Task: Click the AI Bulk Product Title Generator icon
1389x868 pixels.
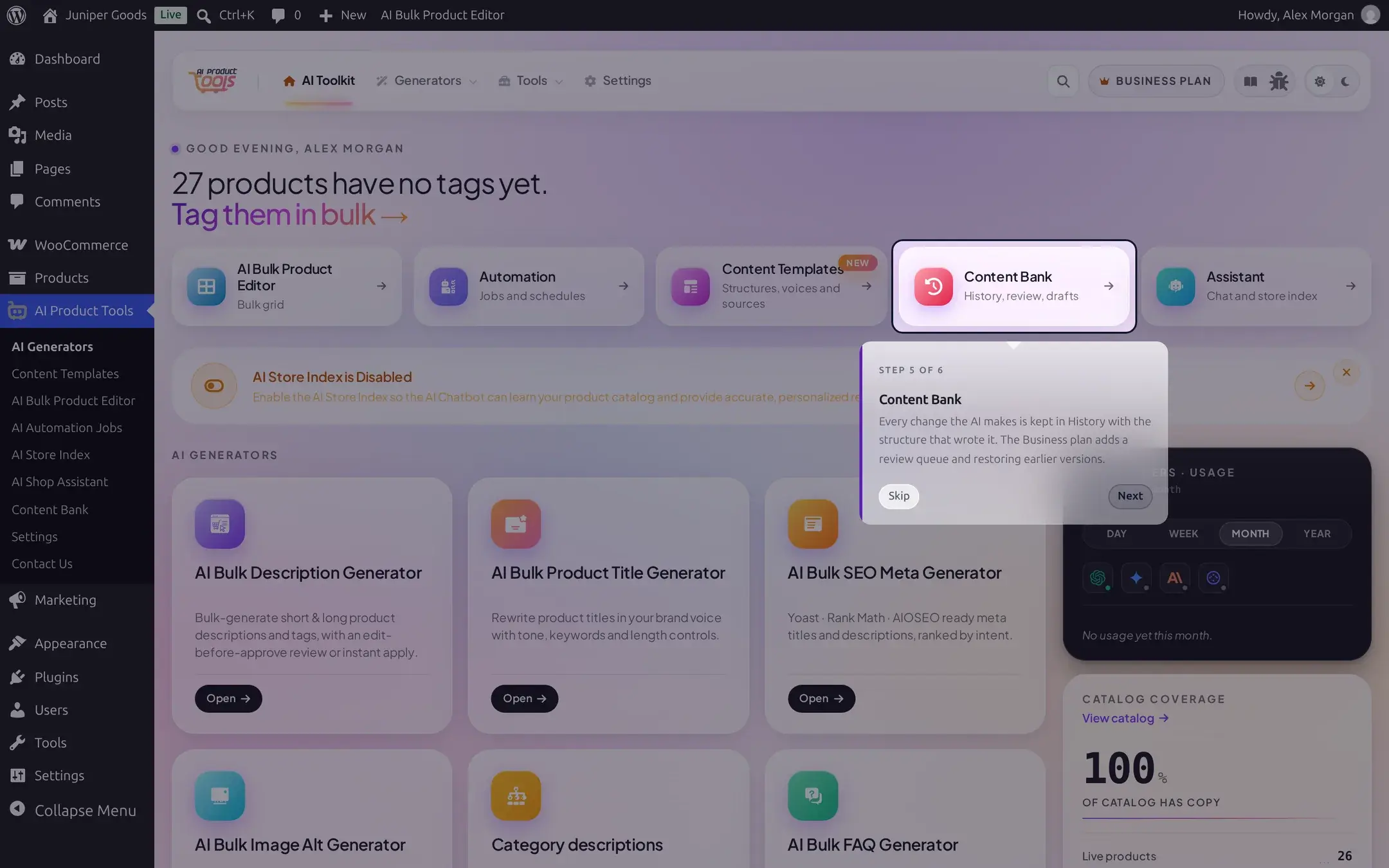Action: [516, 524]
